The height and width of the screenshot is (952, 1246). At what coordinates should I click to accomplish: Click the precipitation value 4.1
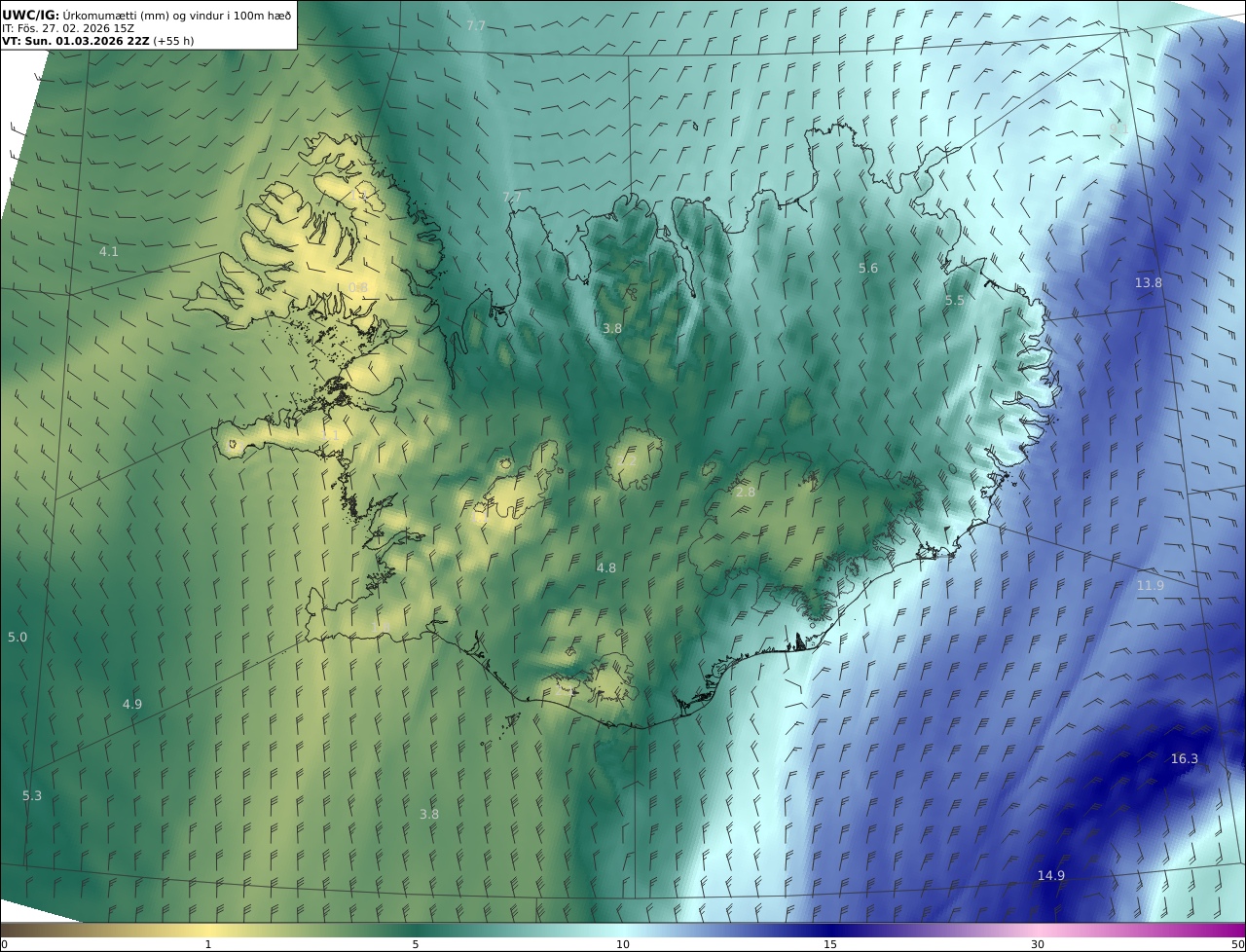click(x=109, y=251)
